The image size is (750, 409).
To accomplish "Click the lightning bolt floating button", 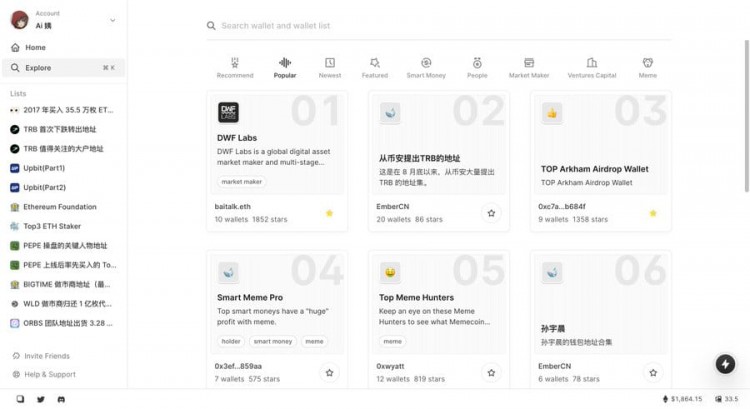I will click(725, 364).
